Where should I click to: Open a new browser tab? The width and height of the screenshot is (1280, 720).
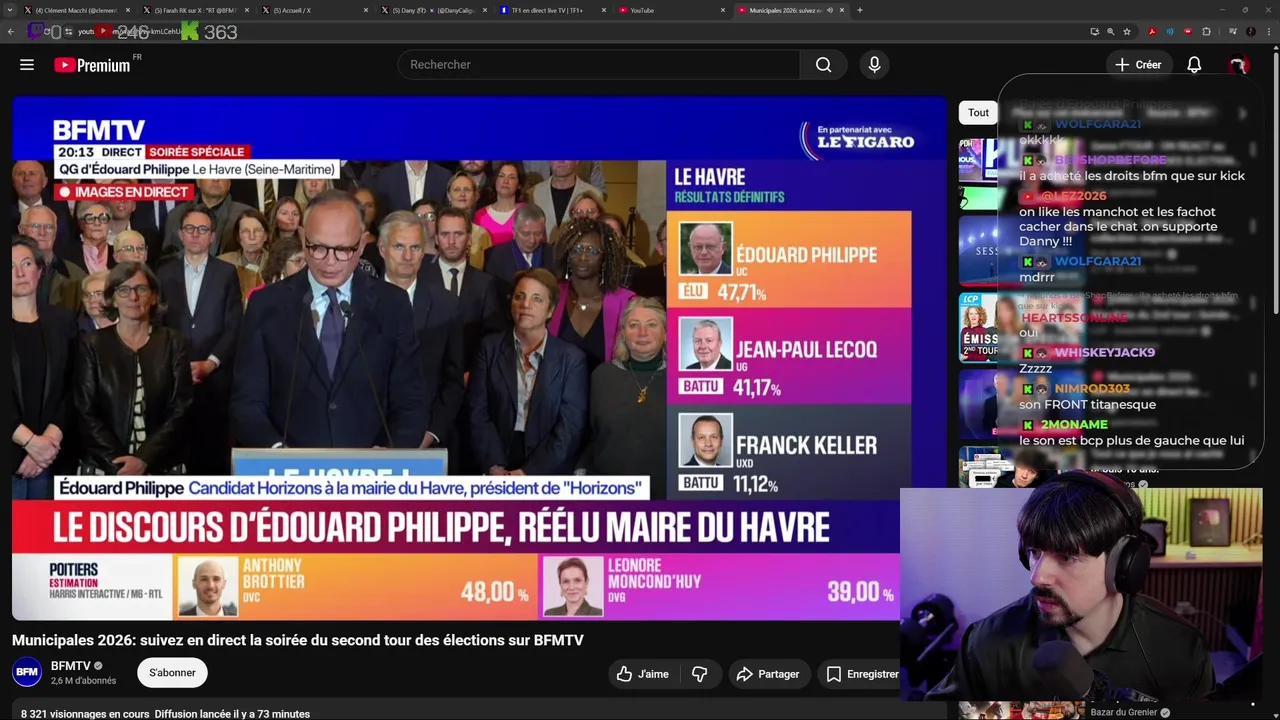pos(860,10)
